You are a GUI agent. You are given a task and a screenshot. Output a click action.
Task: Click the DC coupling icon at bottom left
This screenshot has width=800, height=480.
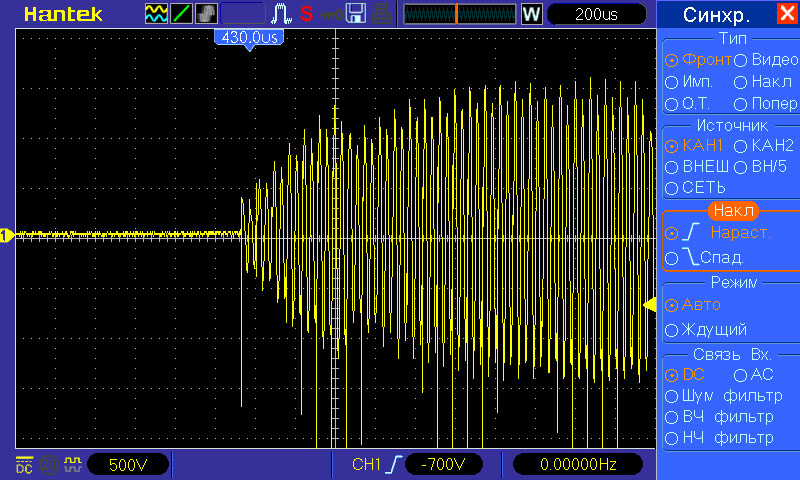pos(24,464)
